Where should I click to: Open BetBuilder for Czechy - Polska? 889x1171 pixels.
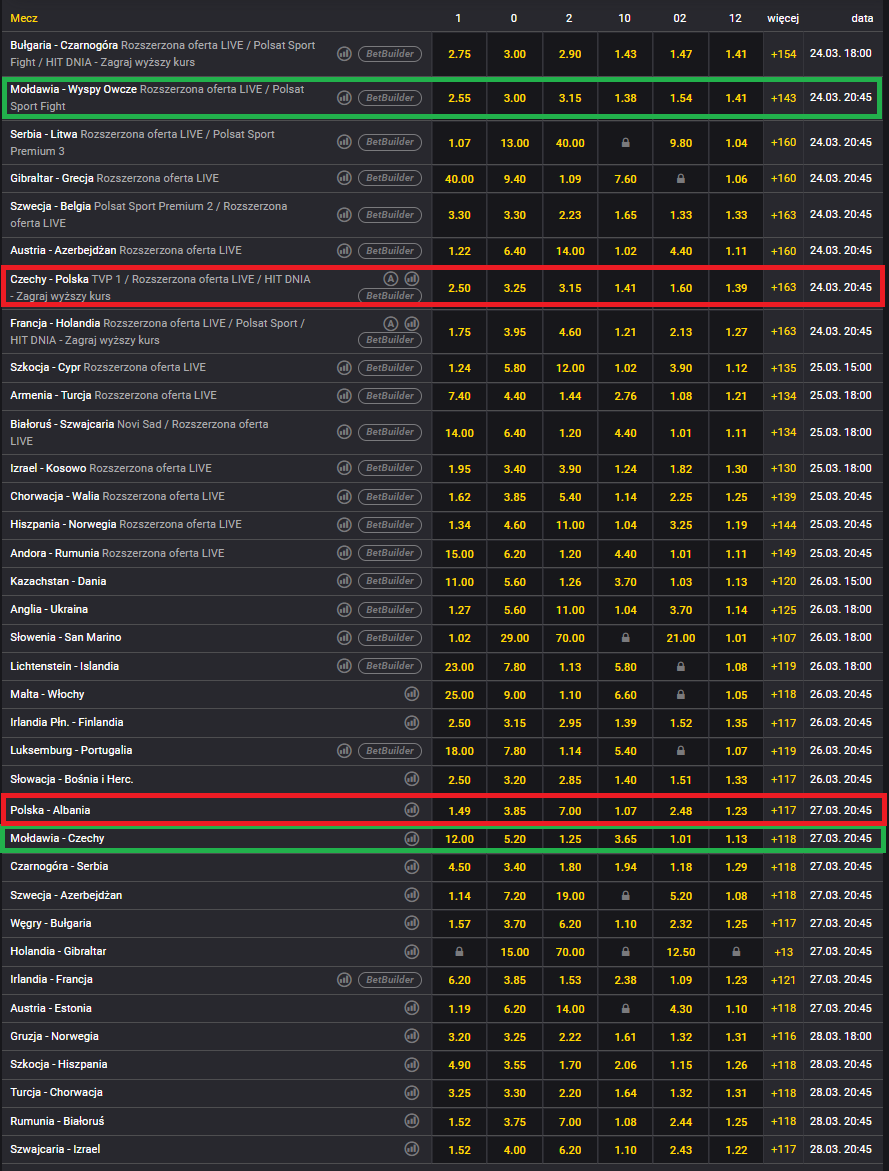click(390, 296)
